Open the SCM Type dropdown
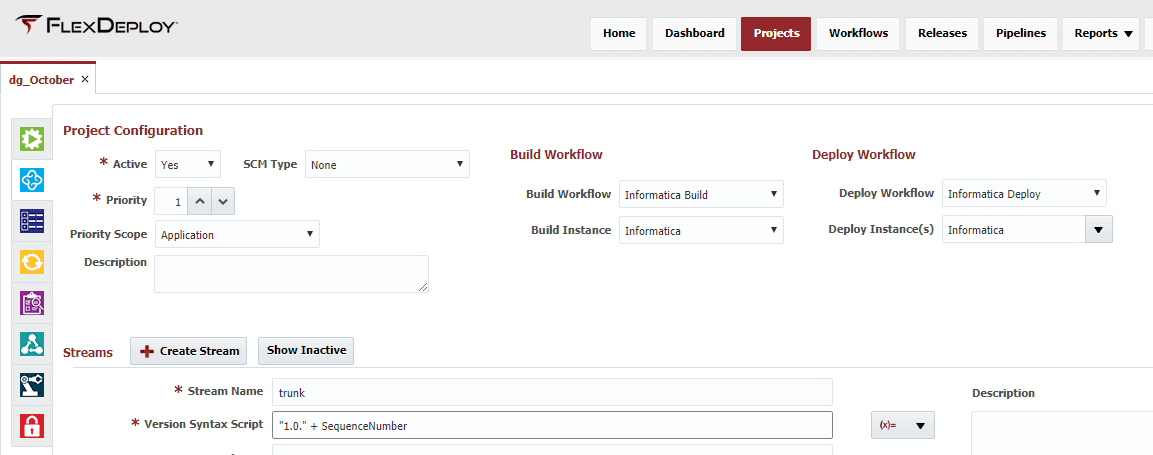1153x455 pixels. (388, 165)
